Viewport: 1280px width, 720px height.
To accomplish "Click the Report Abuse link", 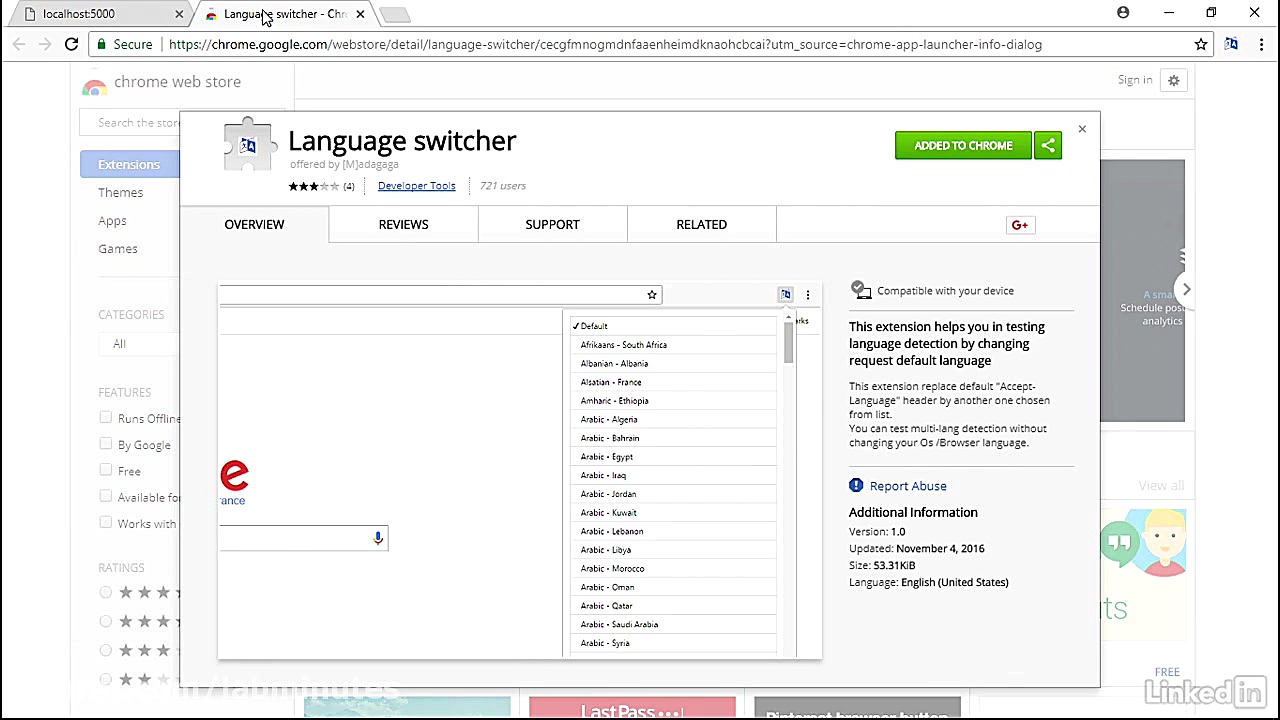I will point(908,486).
